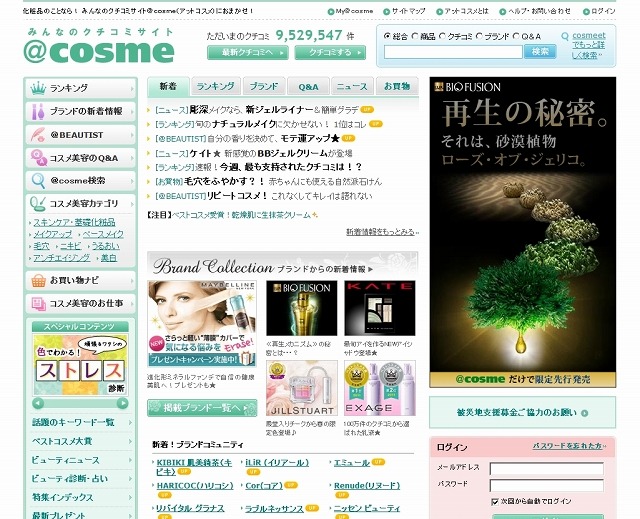The width and height of the screenshot is (640, 519).
Task: Click the メールアドレス input field
Action: coord(547,469)
